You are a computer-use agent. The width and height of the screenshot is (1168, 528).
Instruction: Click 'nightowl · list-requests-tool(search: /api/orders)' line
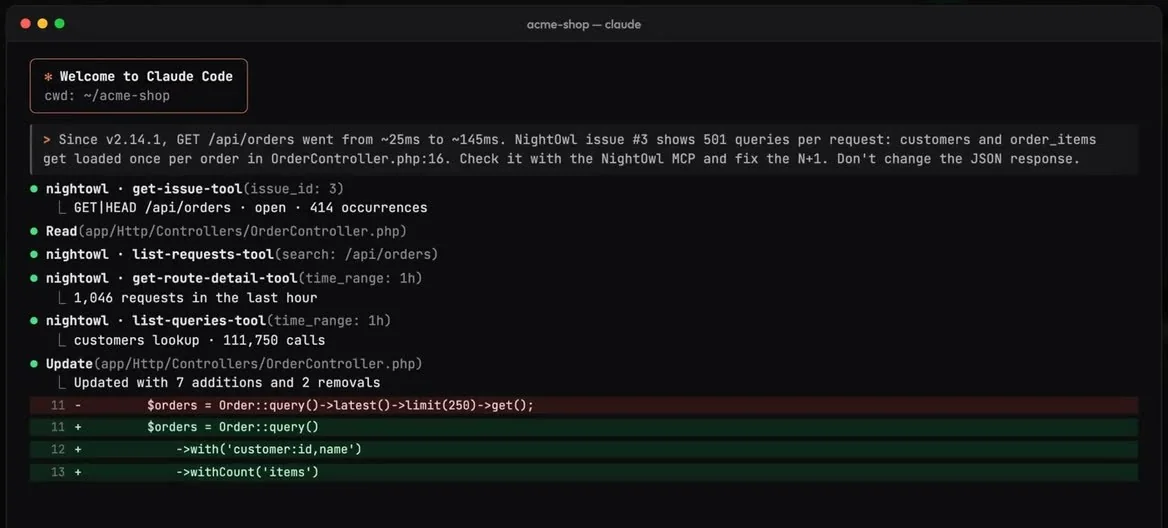click(x=241, y=255)
